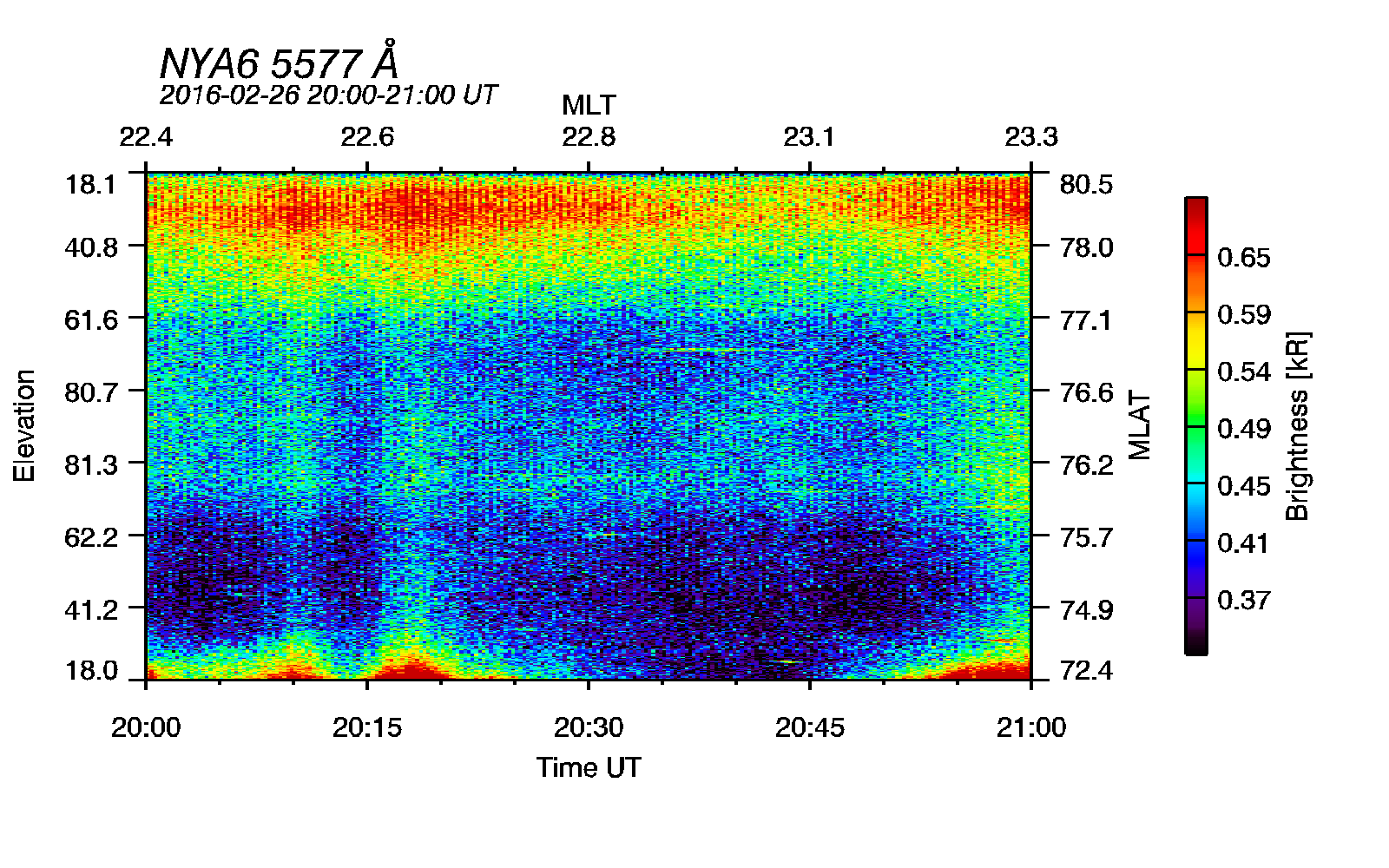
Task: Click time tick '20:45'
Action: [810, 727]
